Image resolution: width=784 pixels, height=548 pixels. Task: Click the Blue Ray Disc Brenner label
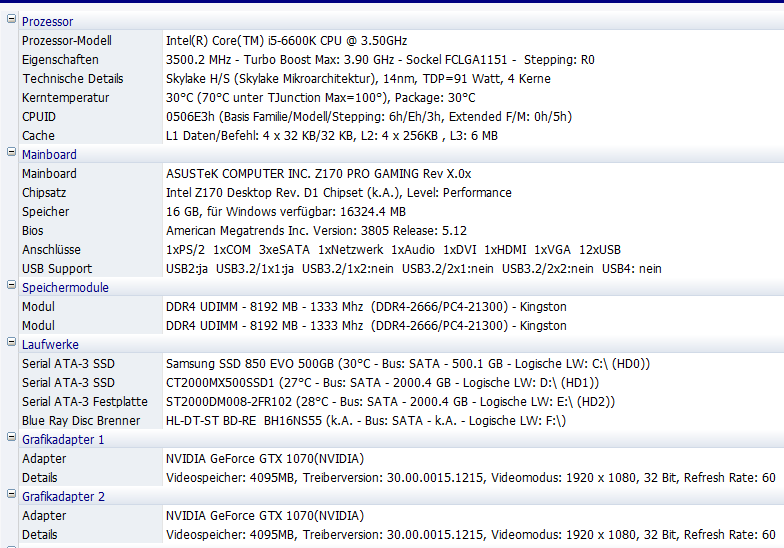point(81,420)
